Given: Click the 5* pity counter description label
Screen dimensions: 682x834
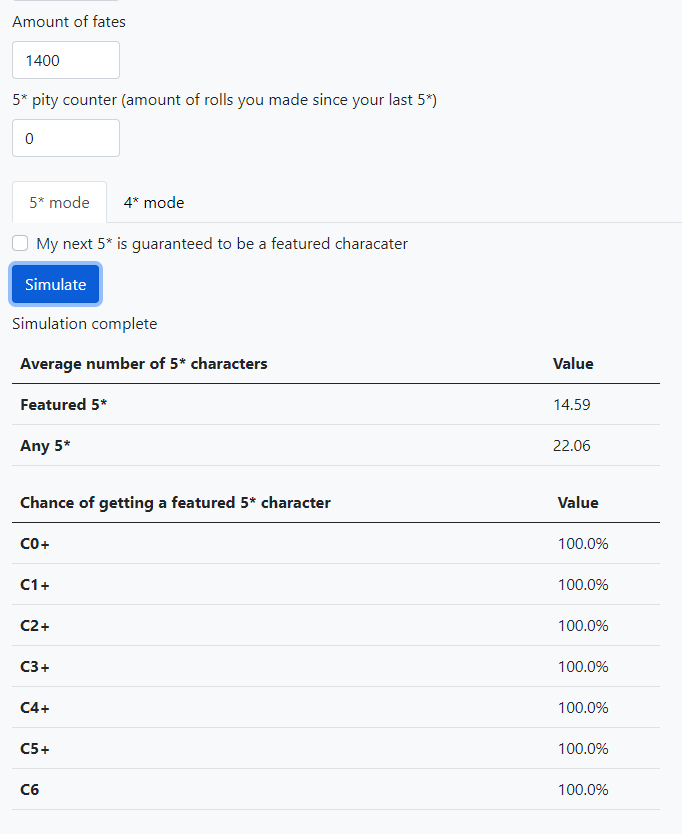Looking at the screenshot, I should [x=224, y=100].
